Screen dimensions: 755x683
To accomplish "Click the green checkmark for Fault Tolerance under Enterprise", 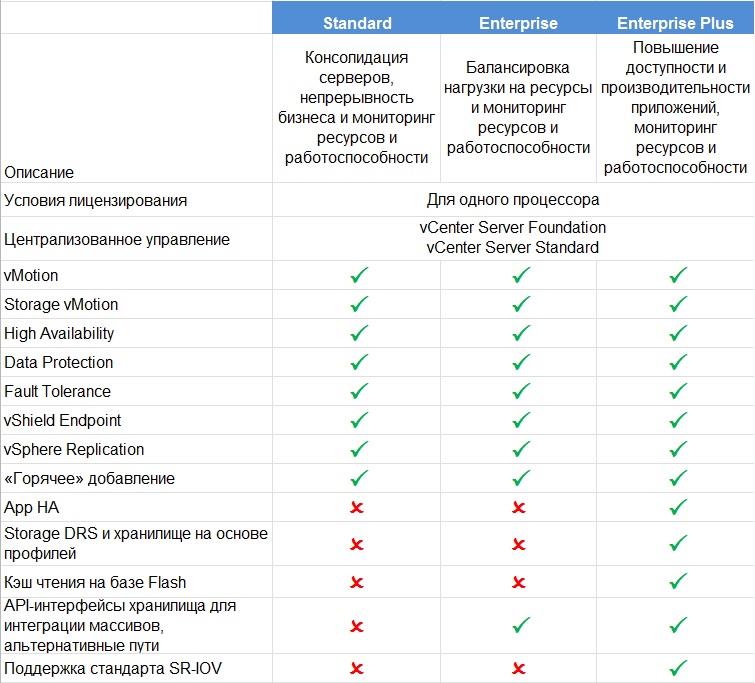I will [x=521, y=391].
